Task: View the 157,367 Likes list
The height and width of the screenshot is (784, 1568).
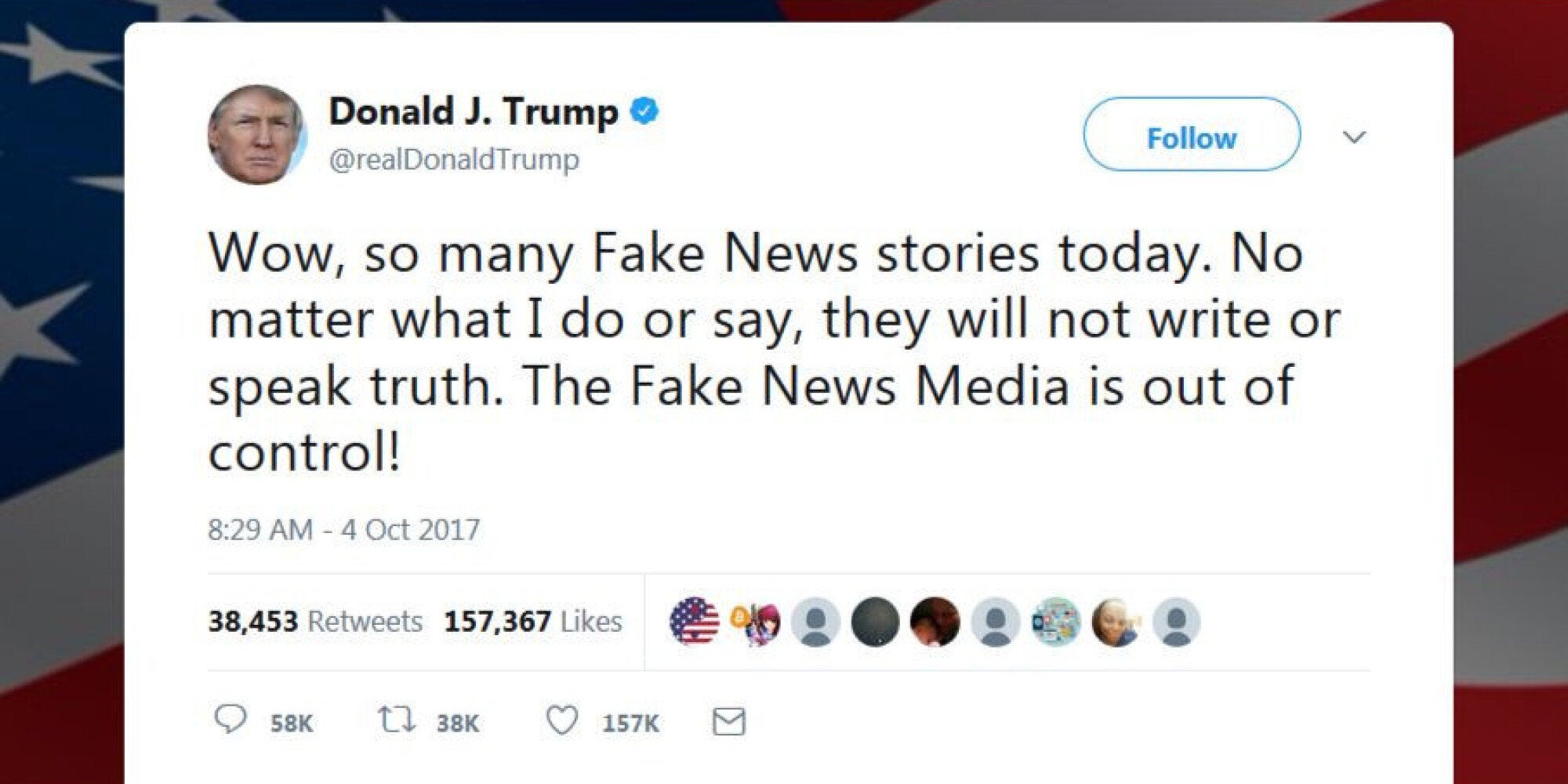Action: (533, 622)
